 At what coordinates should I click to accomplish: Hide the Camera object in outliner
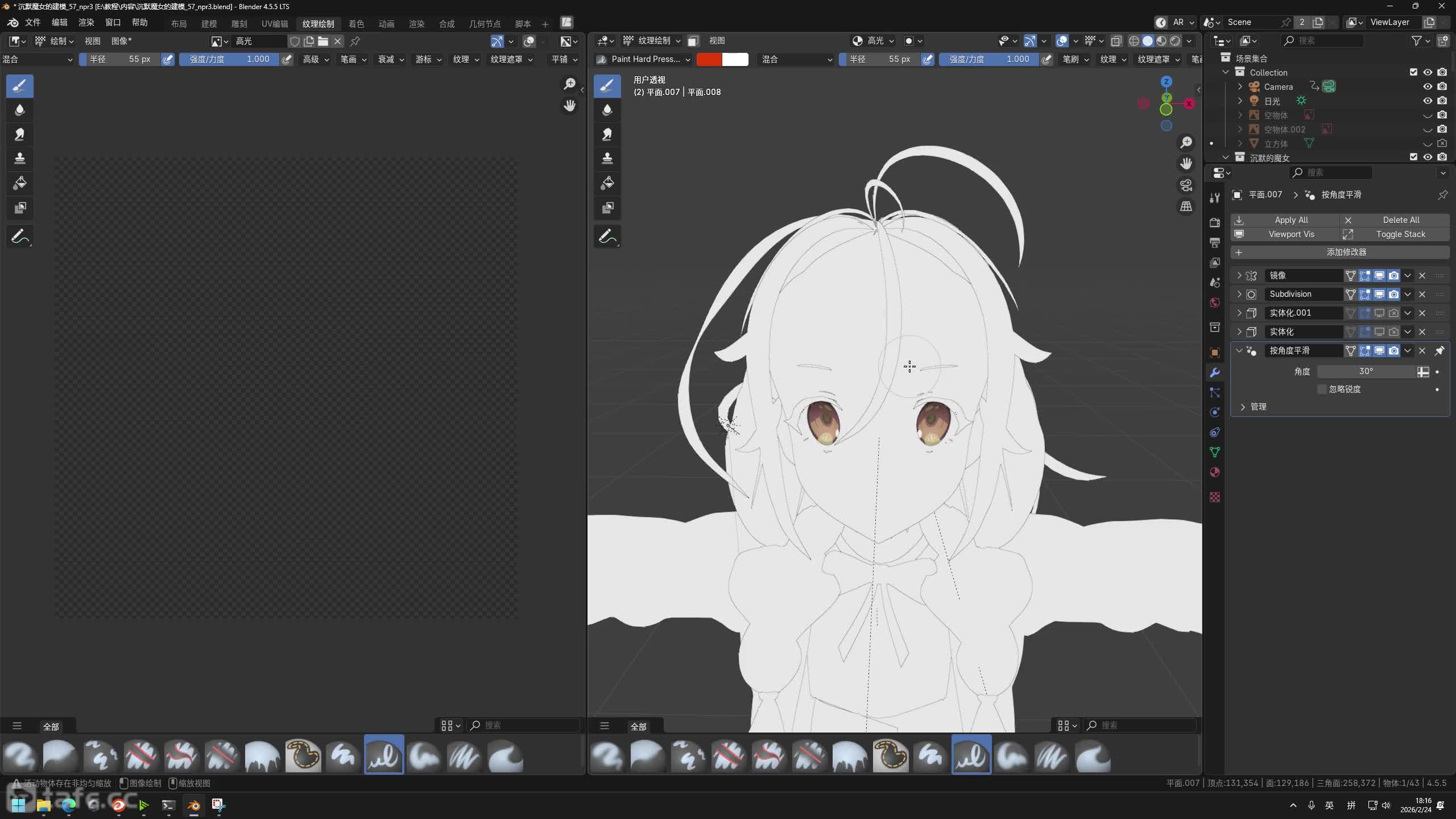click(1427, 86)
